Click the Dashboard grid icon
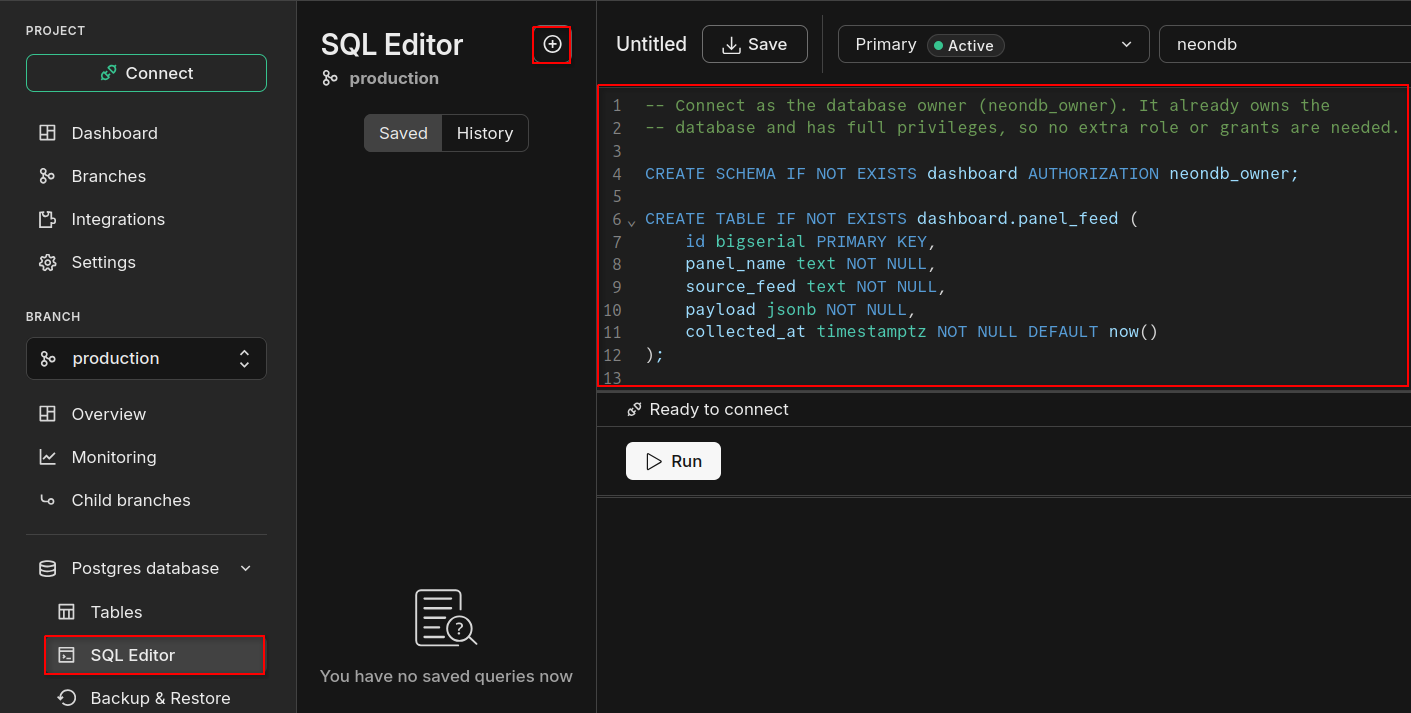The height and width of the screenshot is (713, 1411). [x=47, y=133]
